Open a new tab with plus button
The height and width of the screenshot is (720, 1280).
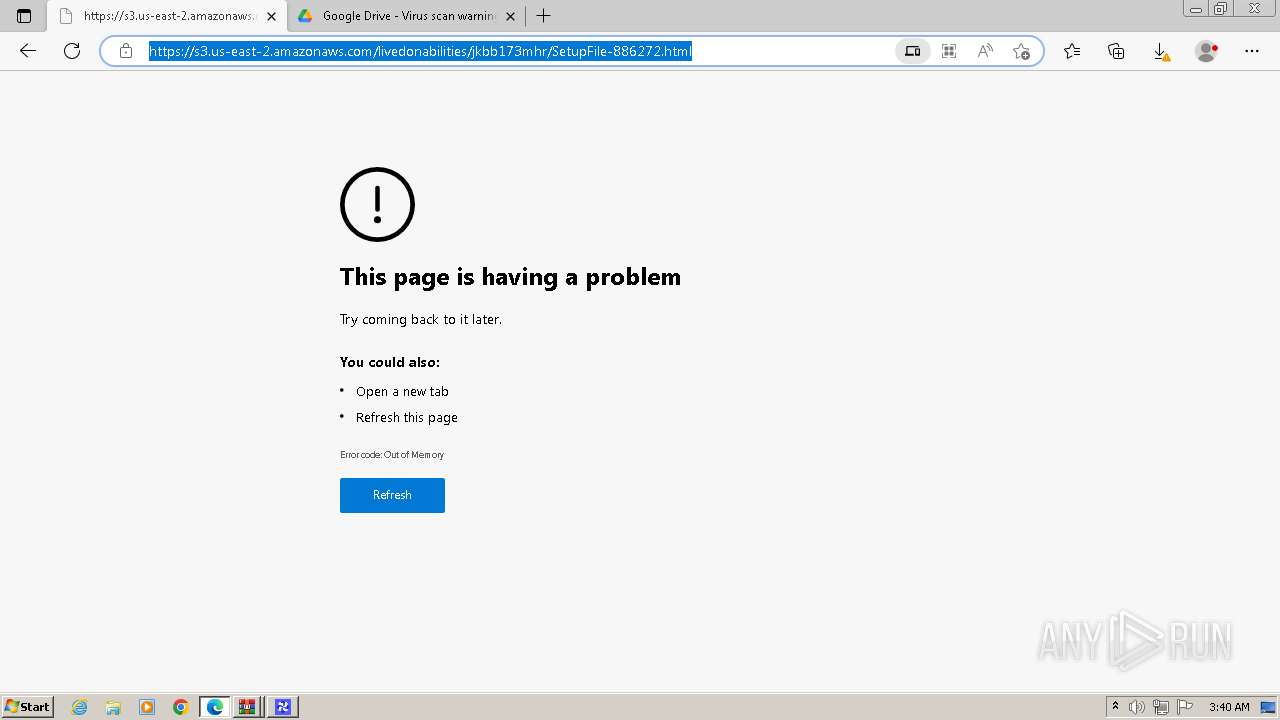(x=543, y=16)
